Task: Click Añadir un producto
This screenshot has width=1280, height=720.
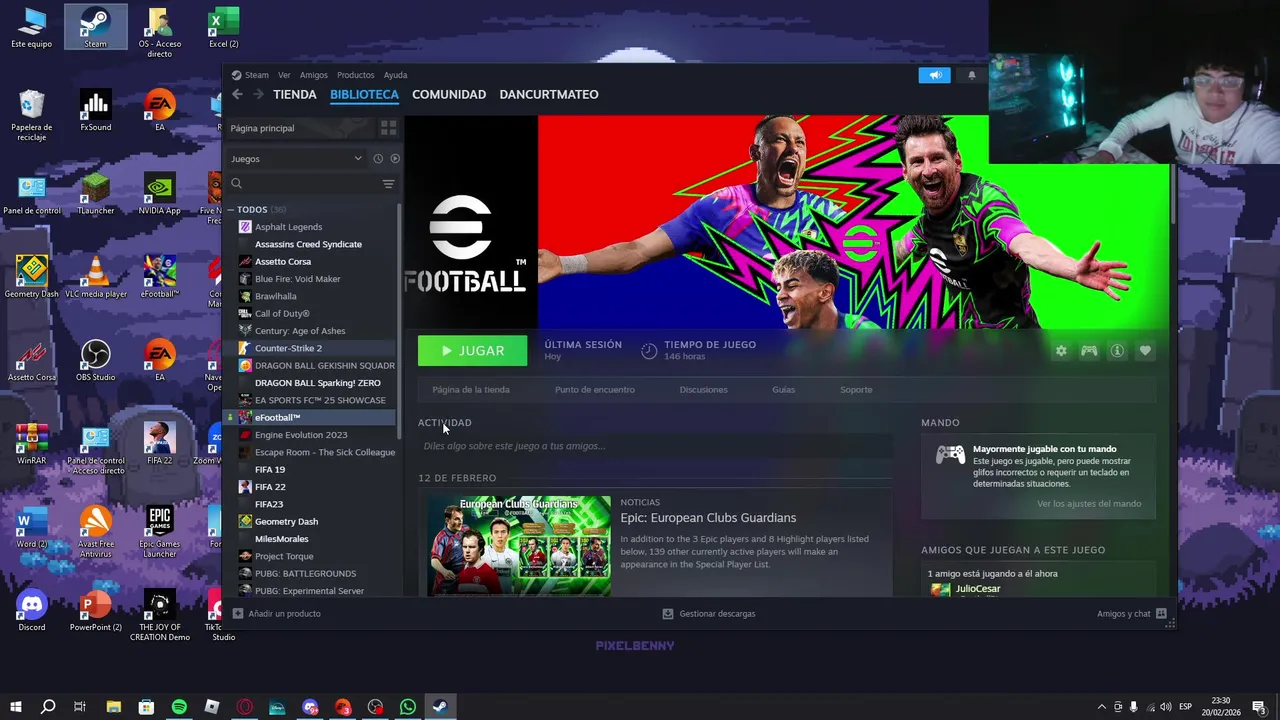Action: (x=277, y=614)
